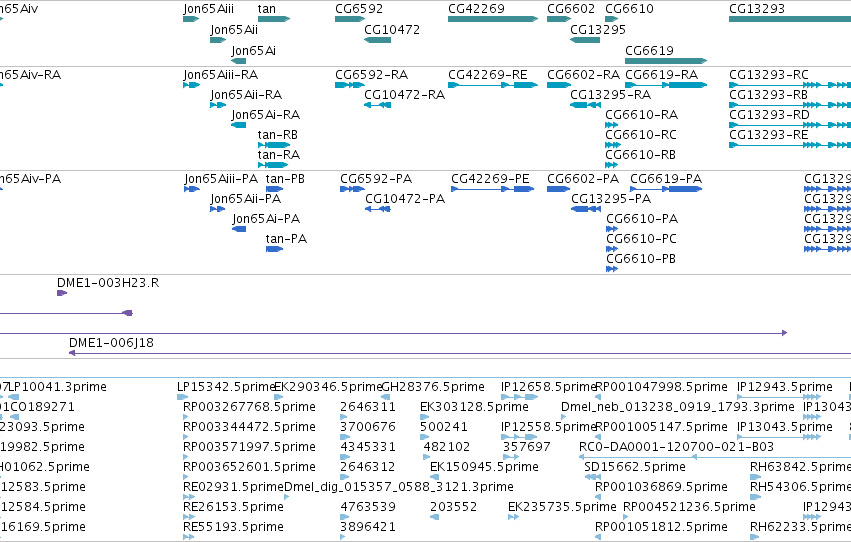Select the CG6610 gene label
Viewport: 851px width, 542px height.
629,9
